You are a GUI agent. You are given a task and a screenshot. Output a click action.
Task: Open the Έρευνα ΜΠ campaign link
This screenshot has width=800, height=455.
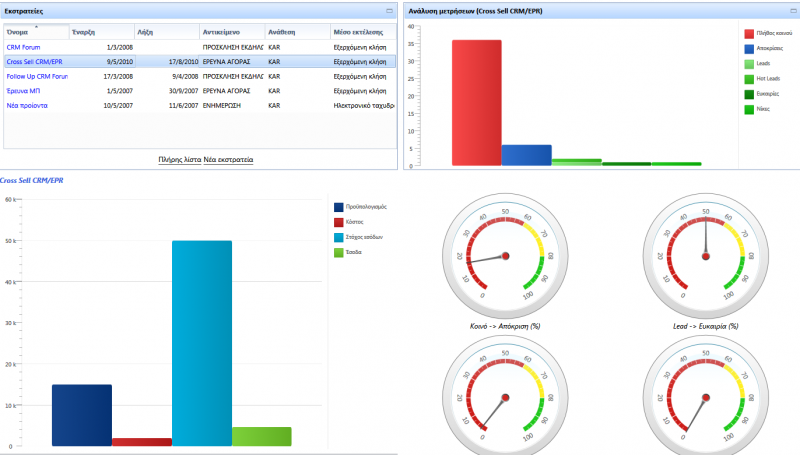[x=23, y=91]
